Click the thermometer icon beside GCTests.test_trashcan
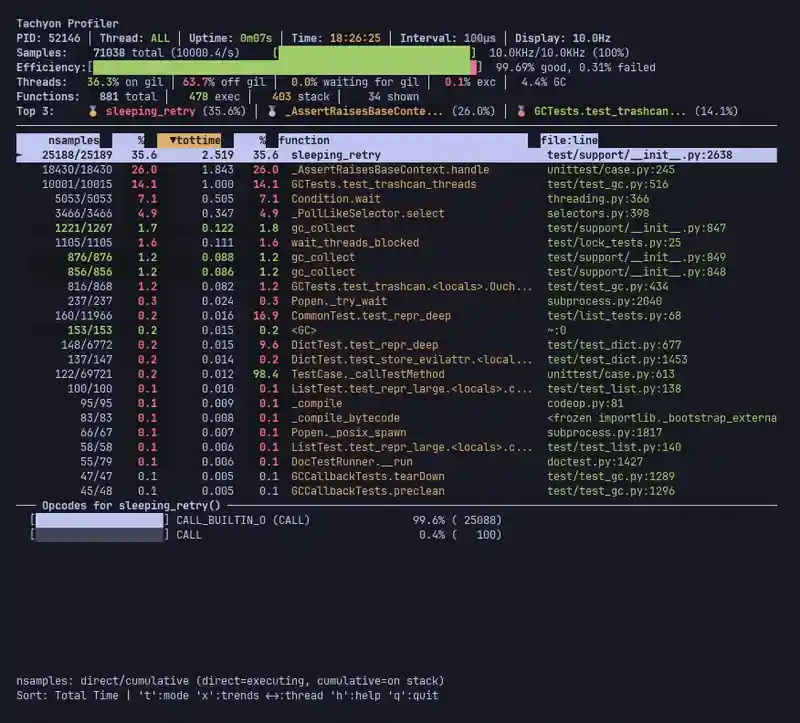 [x=519, y=111]
